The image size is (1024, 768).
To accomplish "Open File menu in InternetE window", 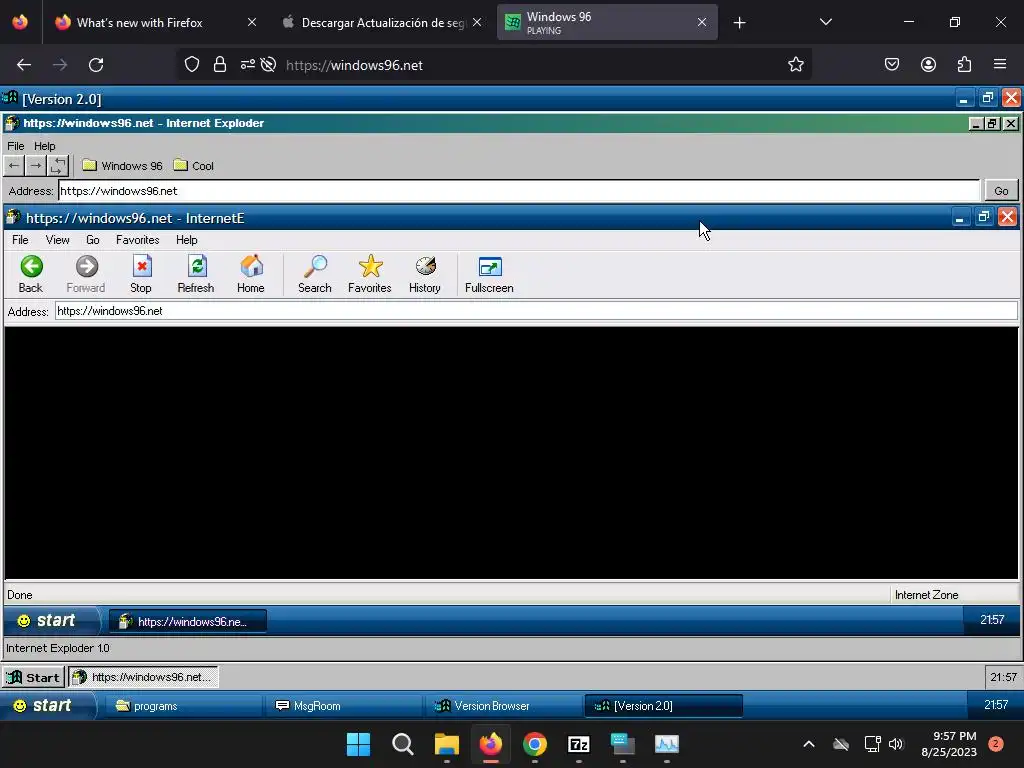I will 20,240.
